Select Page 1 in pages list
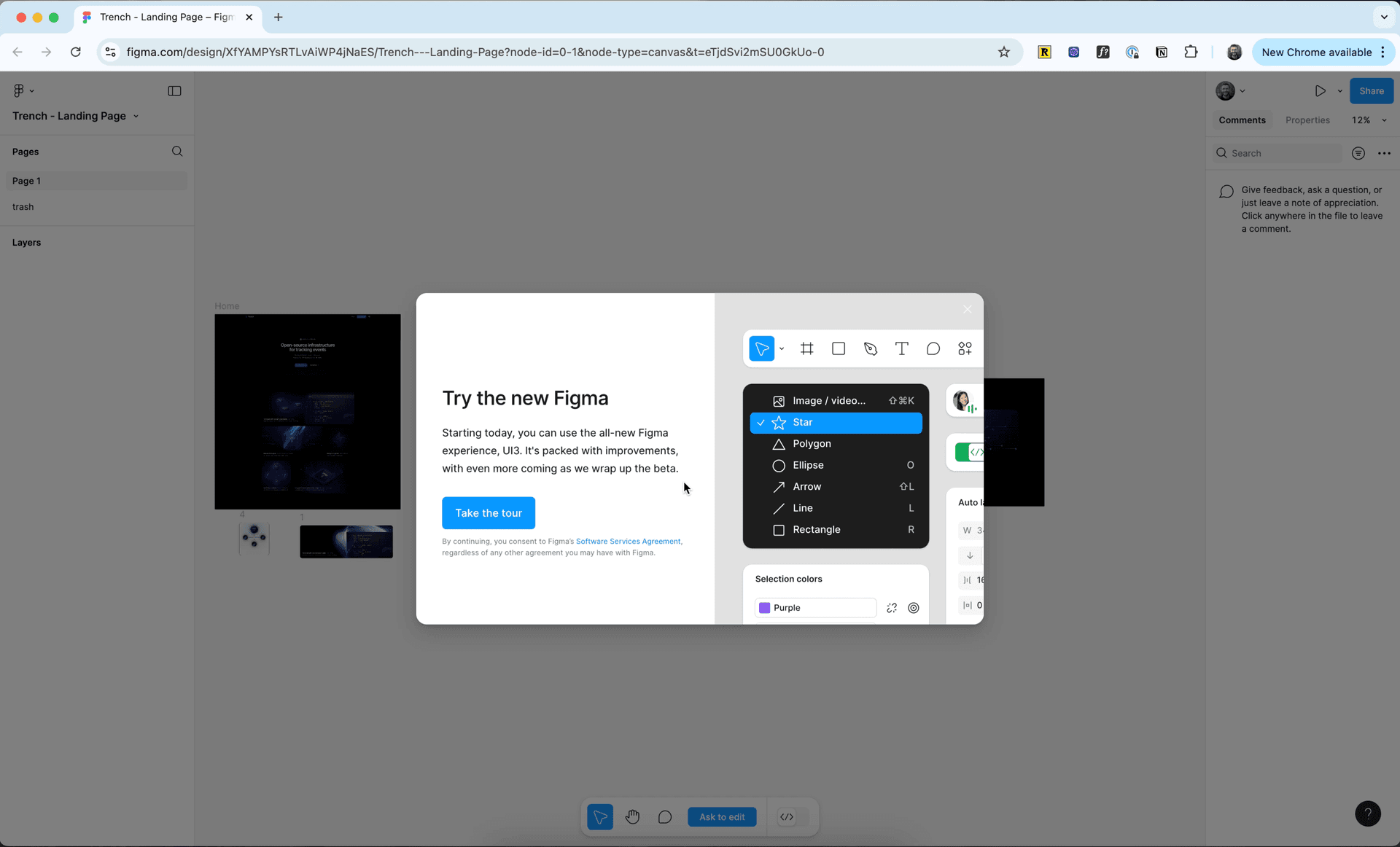The width and height of the screenshot is (1400, 847). [97, 181]
